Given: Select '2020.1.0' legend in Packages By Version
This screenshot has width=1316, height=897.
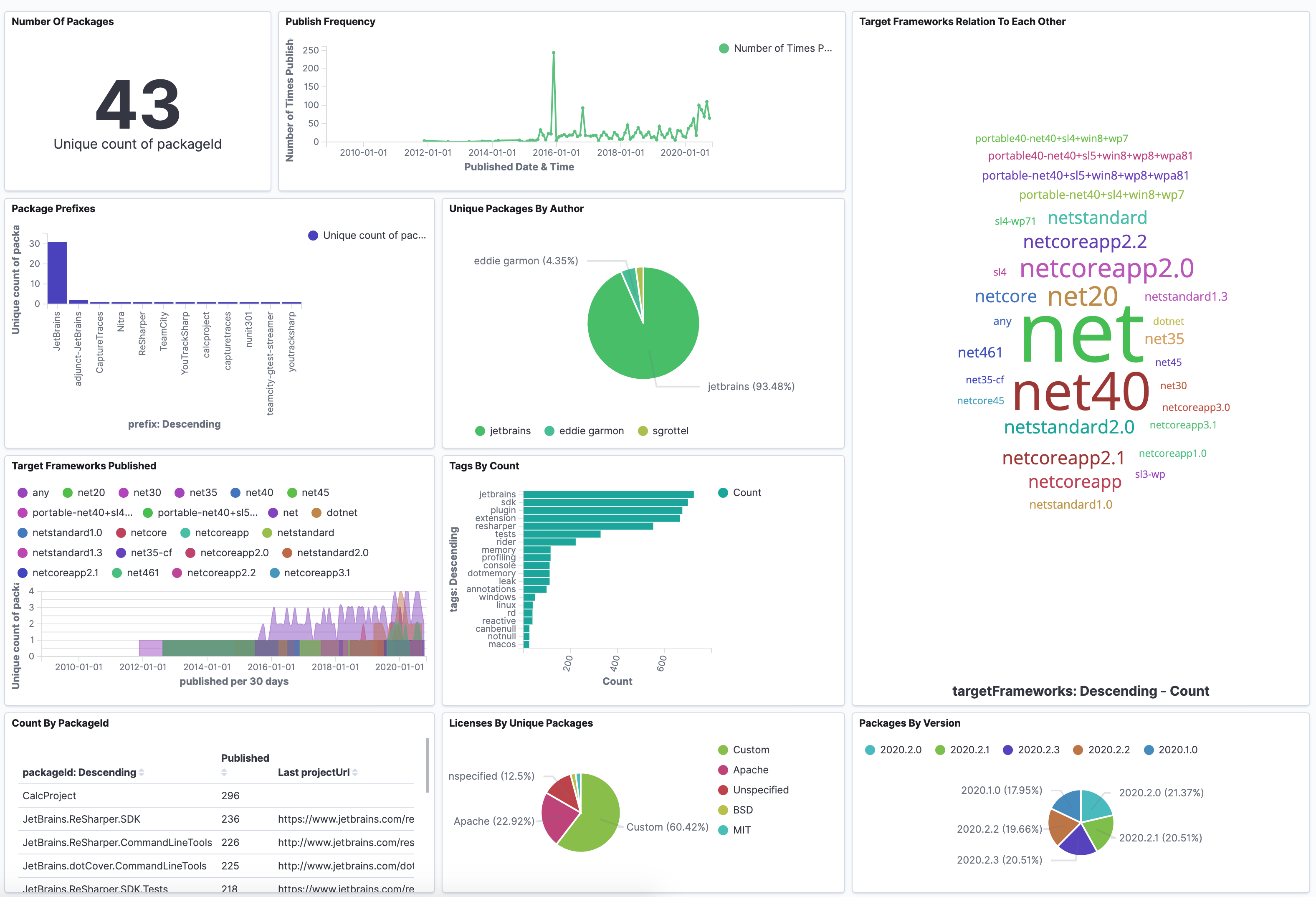Looking at the screenshot, I should click(x=1170, y=750).
